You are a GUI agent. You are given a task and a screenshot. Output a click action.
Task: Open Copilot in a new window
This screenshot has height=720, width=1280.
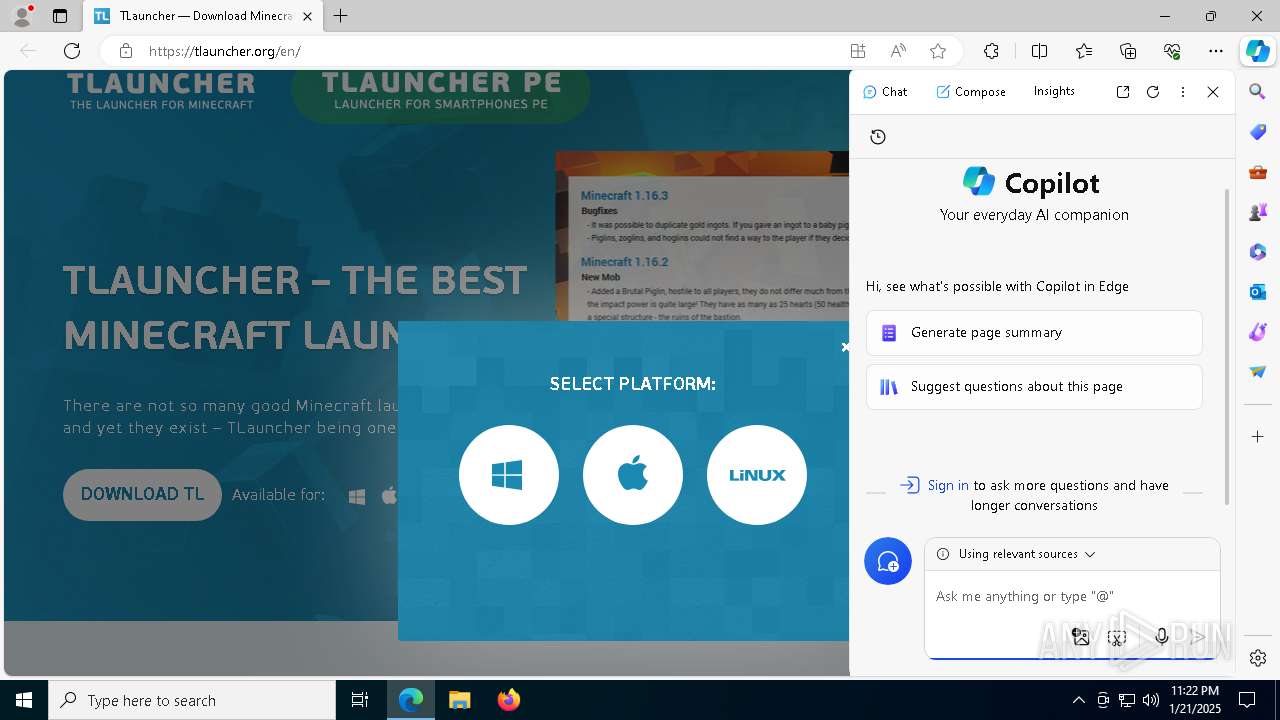coord(1123,91)
